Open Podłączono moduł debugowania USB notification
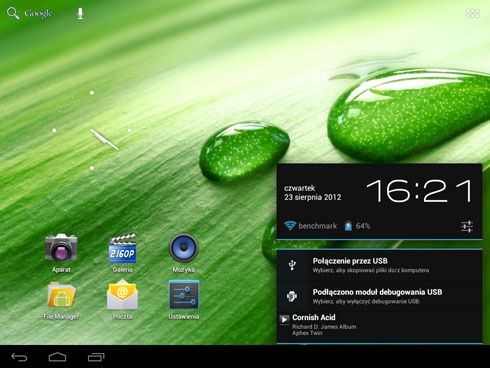This screenshot has height=368, width=490. tap(379, 296)
